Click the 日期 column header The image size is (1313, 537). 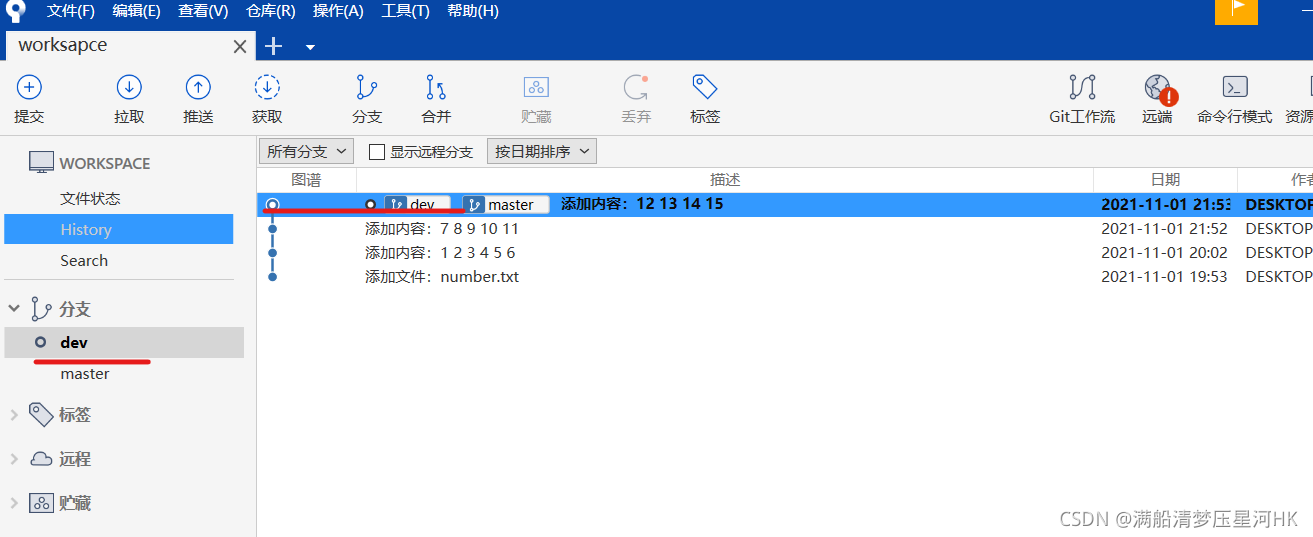click(x=1165, y=180)
